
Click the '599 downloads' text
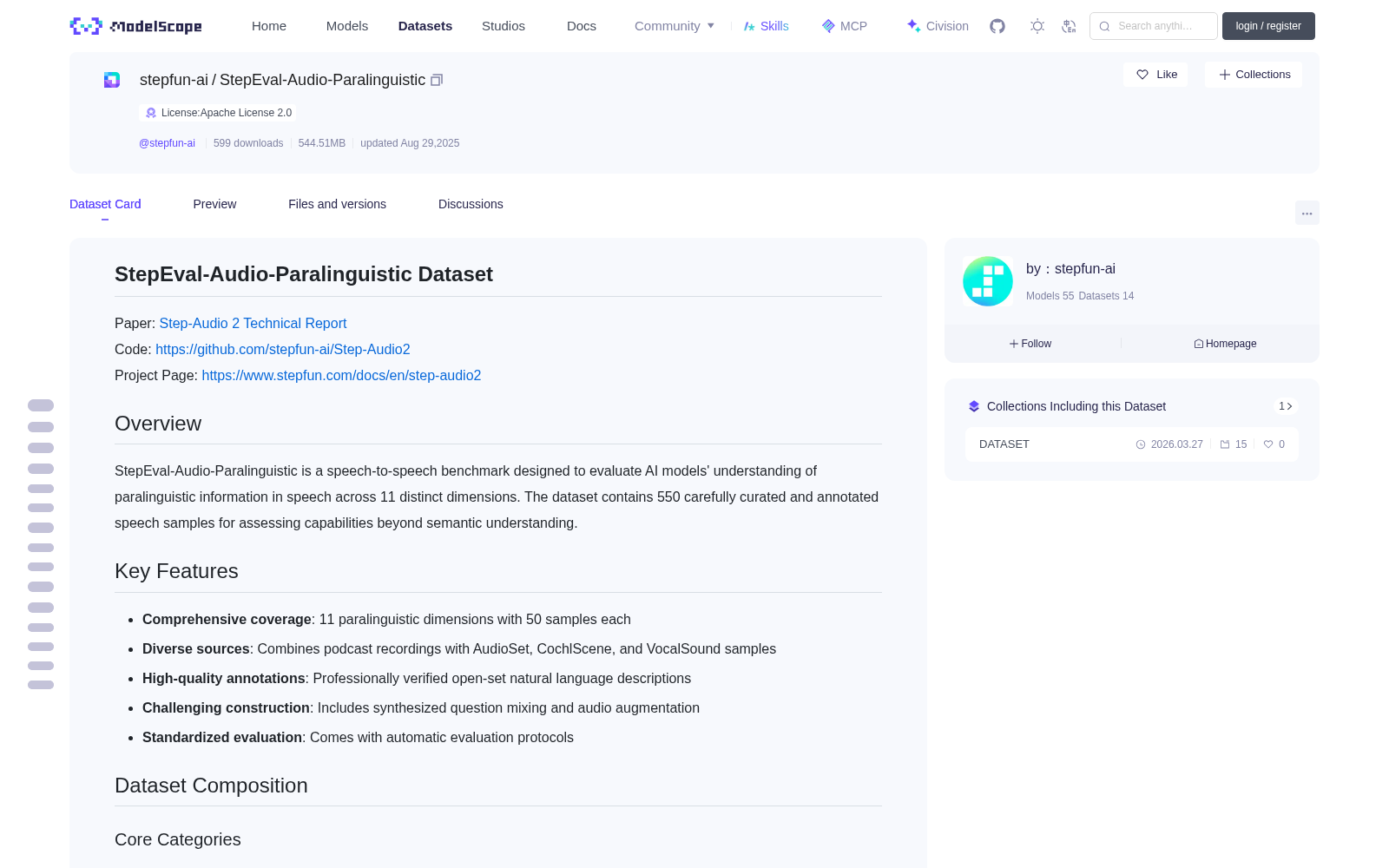(248, 143)
